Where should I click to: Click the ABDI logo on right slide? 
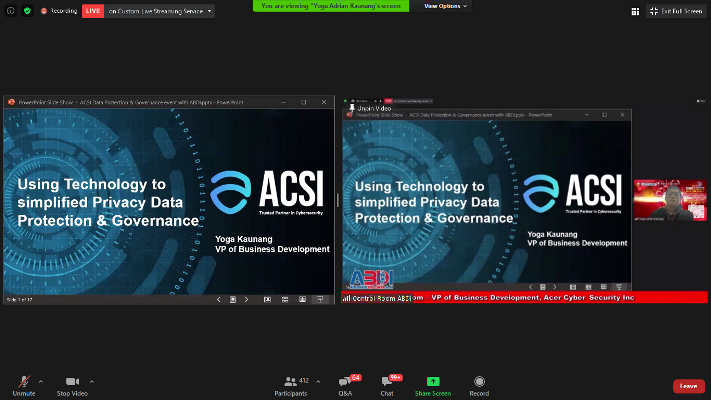370,279
